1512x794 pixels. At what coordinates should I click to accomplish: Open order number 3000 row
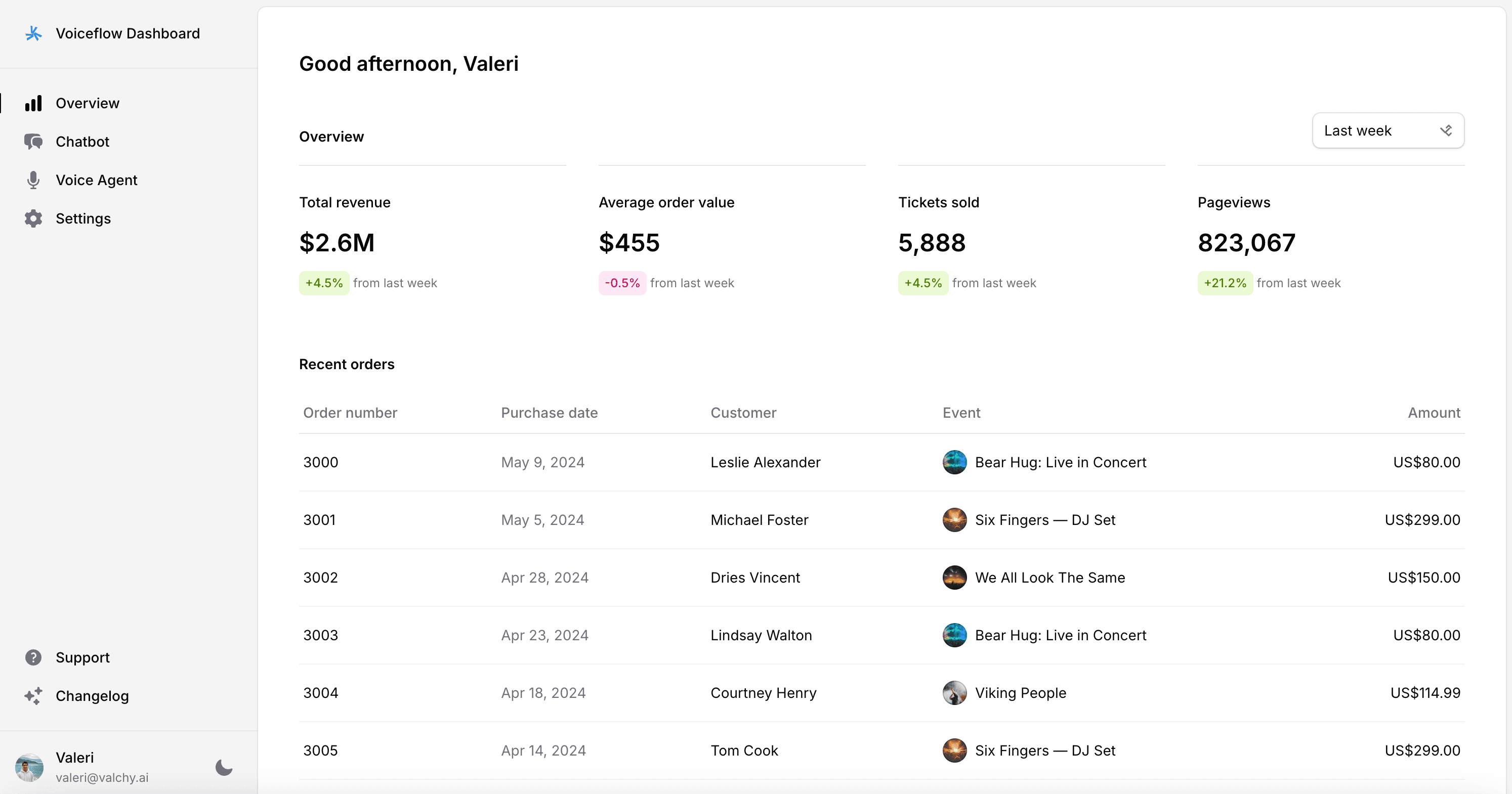(320, 462)
